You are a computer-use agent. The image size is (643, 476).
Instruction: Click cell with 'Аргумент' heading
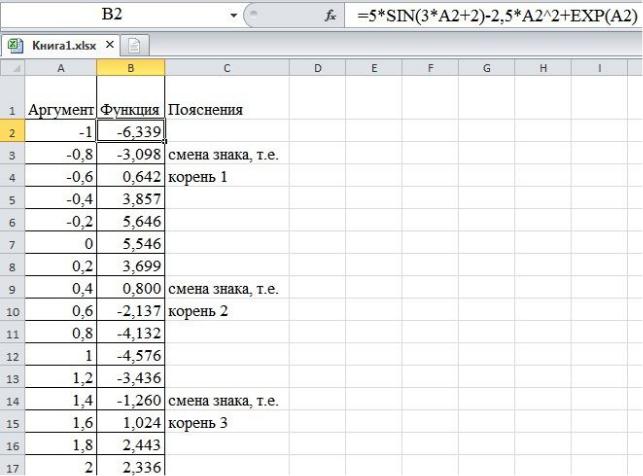(61, 98)
